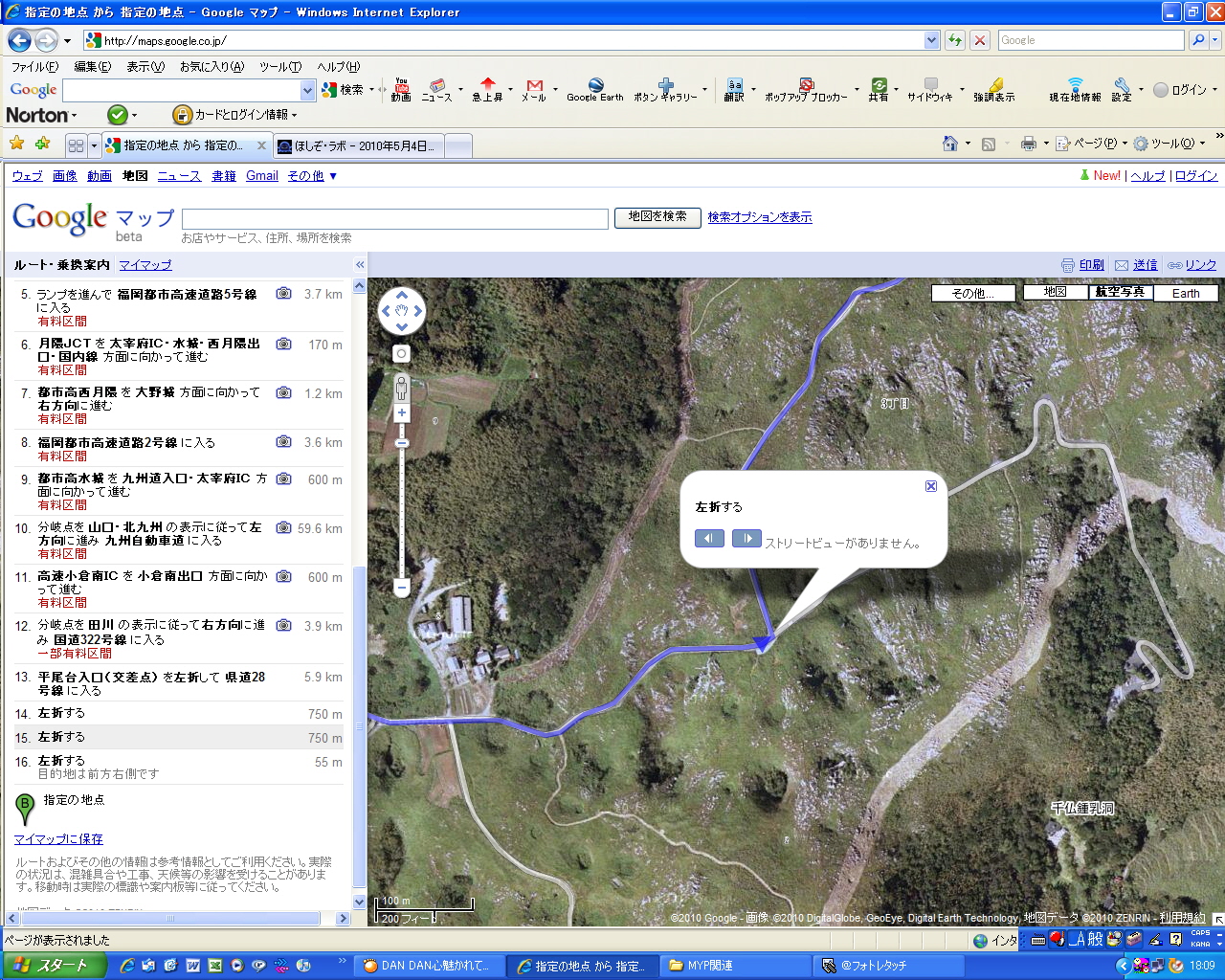The image size is (1225, 980).
Task: Click the Street View pegman icon
Action: (x=402, y=388)
